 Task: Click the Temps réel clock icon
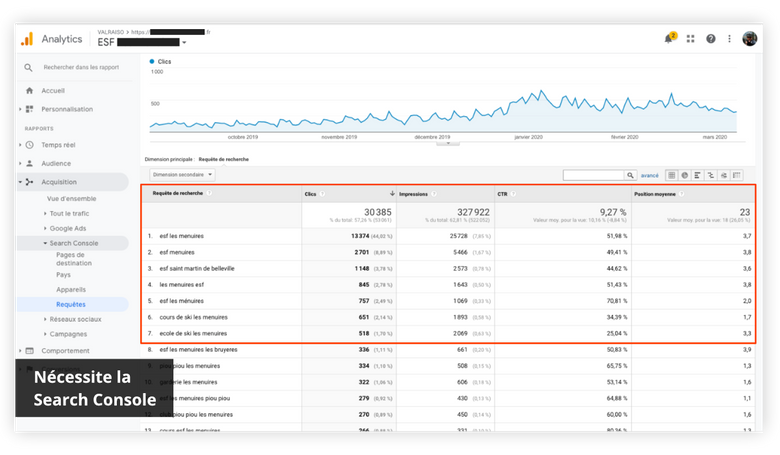tap(29, 145)
